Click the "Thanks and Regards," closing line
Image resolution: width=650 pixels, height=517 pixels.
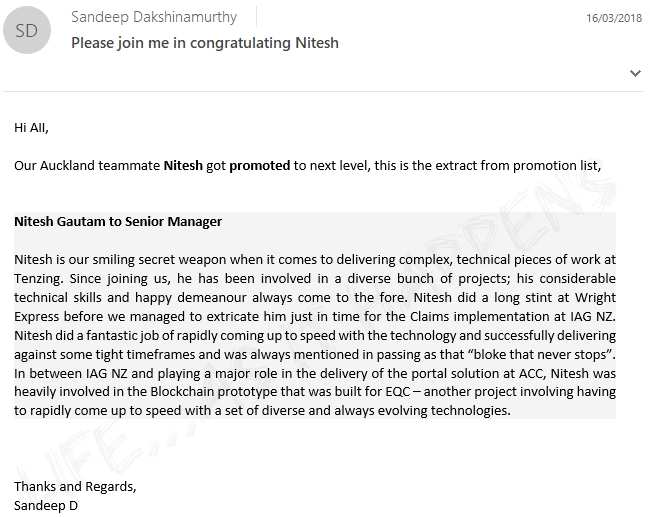(x=75, y=487)
